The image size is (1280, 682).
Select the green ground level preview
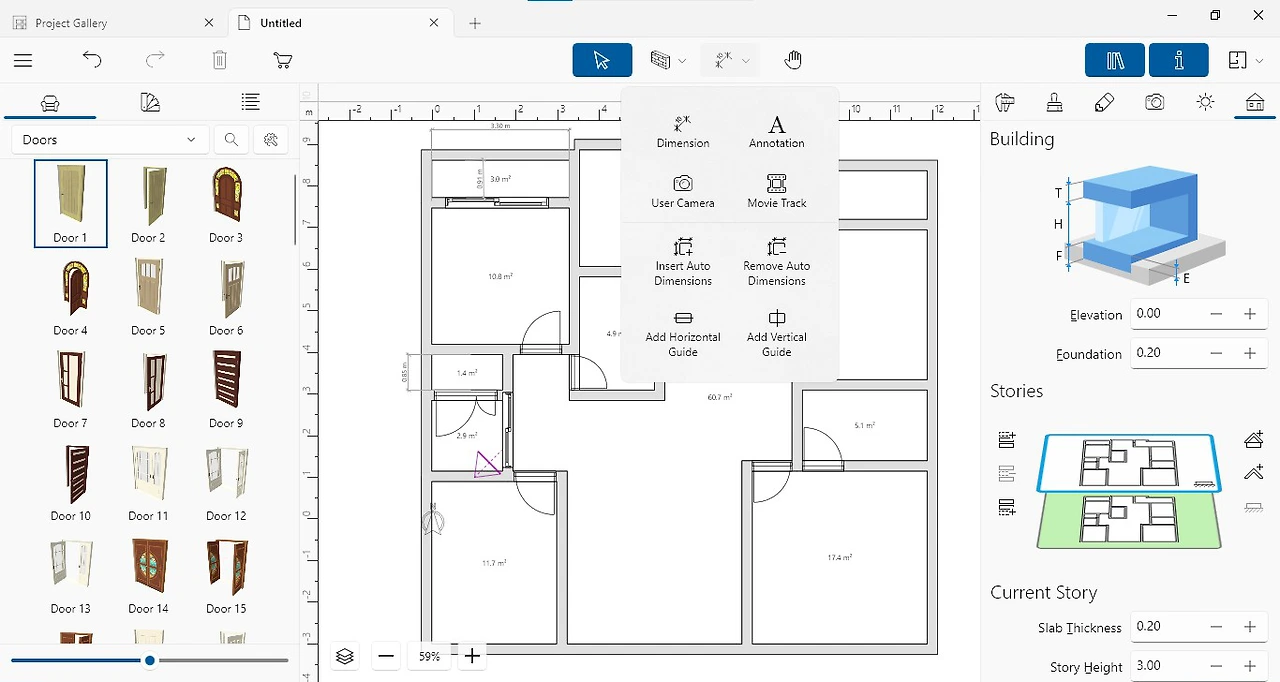(1128, 520)
